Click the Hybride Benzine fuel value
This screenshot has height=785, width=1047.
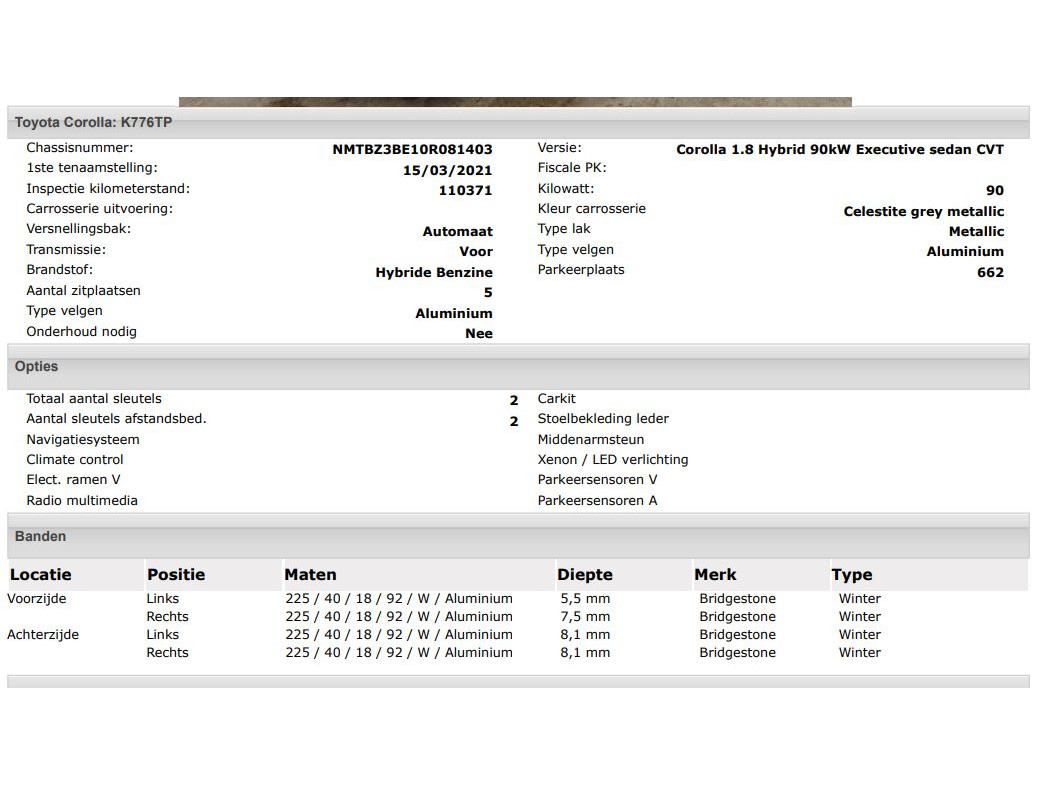pyautogui.click(x=434, y=273)
